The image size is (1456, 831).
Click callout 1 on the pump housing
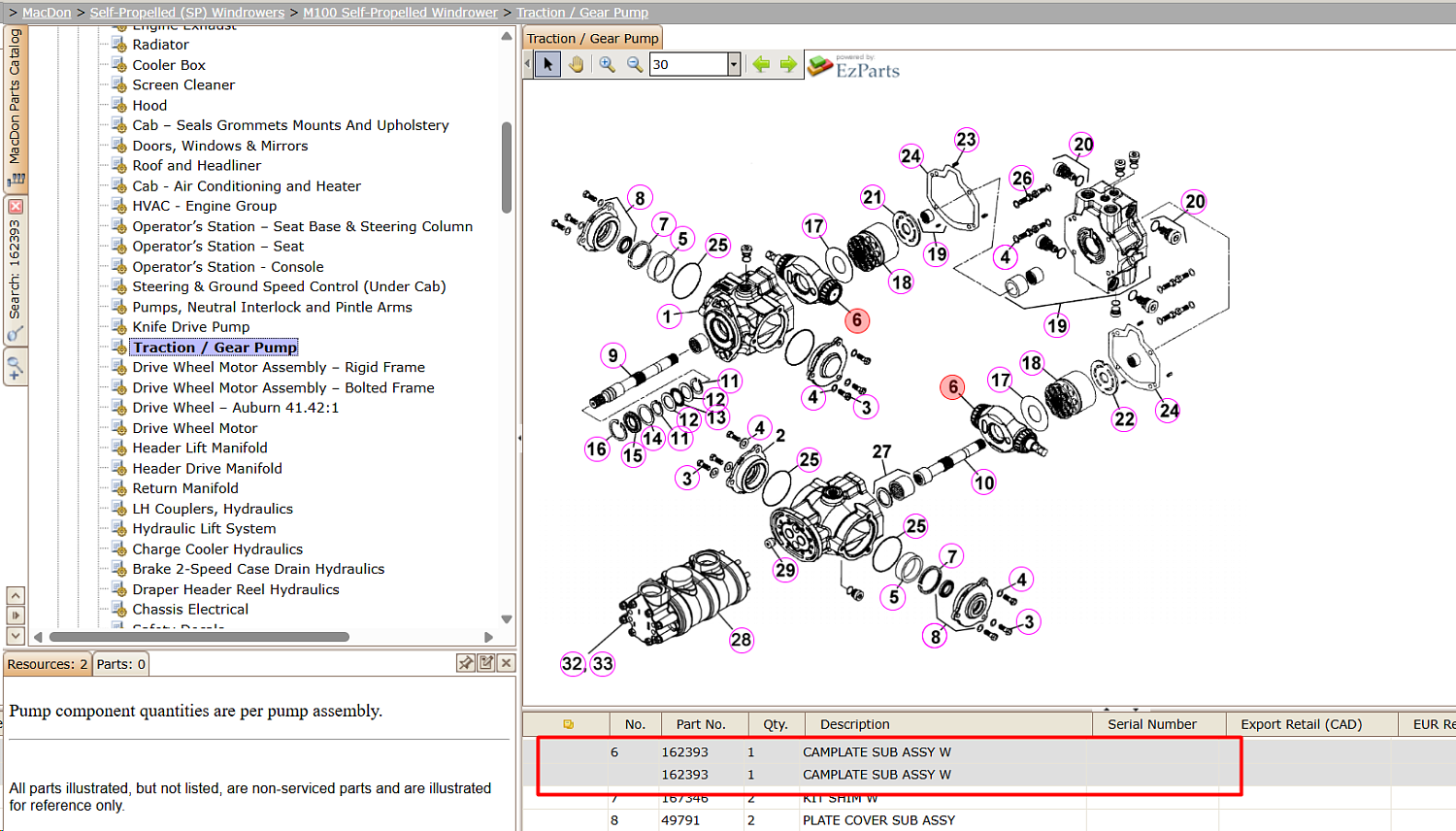(667, 316)
